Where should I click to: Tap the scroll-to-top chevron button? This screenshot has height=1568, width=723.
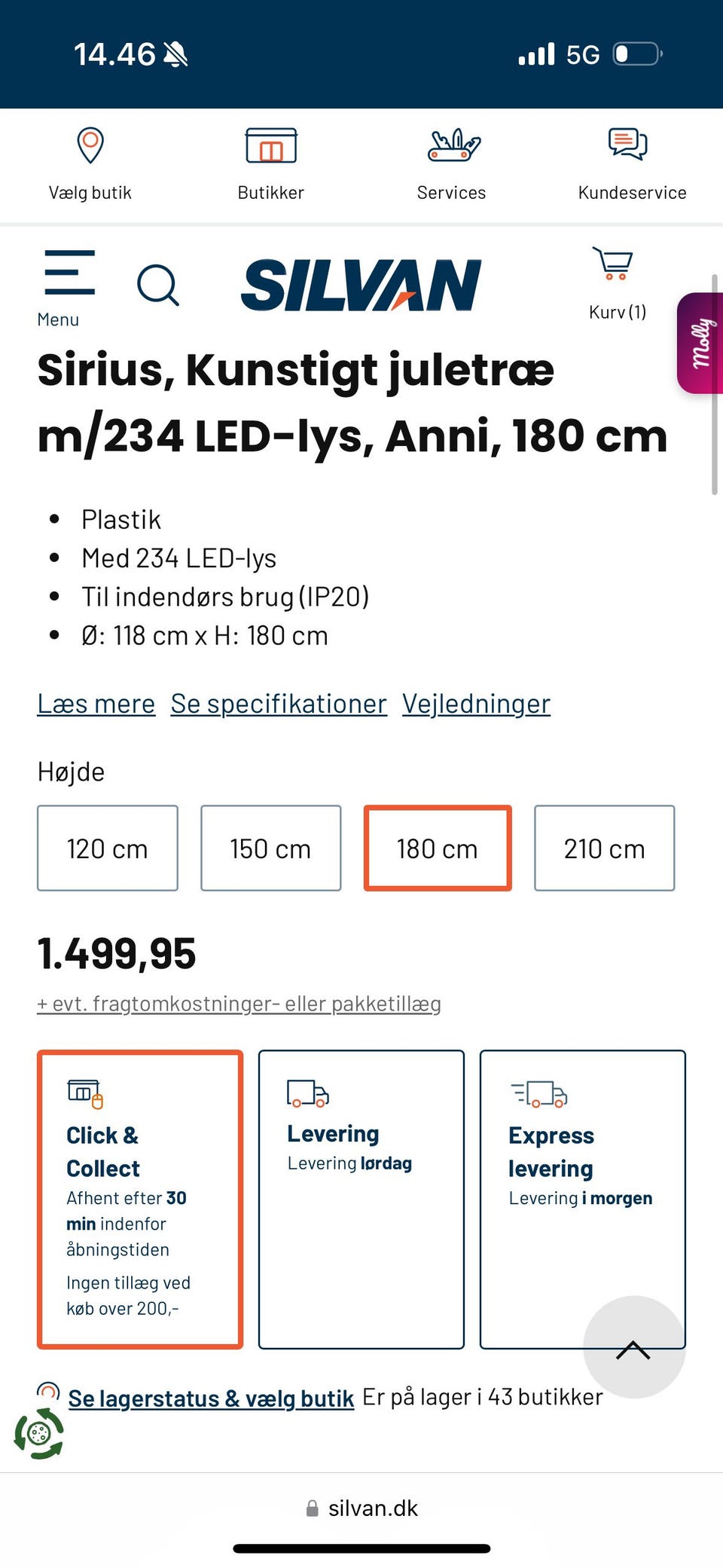(x=633, y=1348)
